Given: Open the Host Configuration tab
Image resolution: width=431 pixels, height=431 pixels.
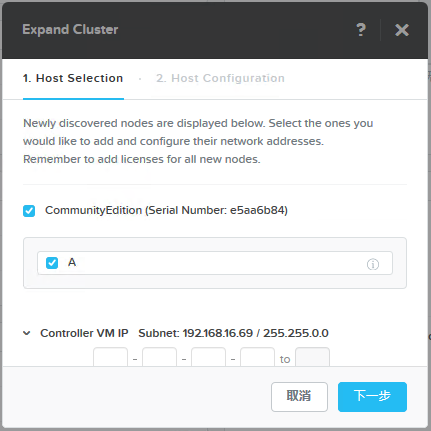Looking at the screenshot, I should (x=220, y=78).
